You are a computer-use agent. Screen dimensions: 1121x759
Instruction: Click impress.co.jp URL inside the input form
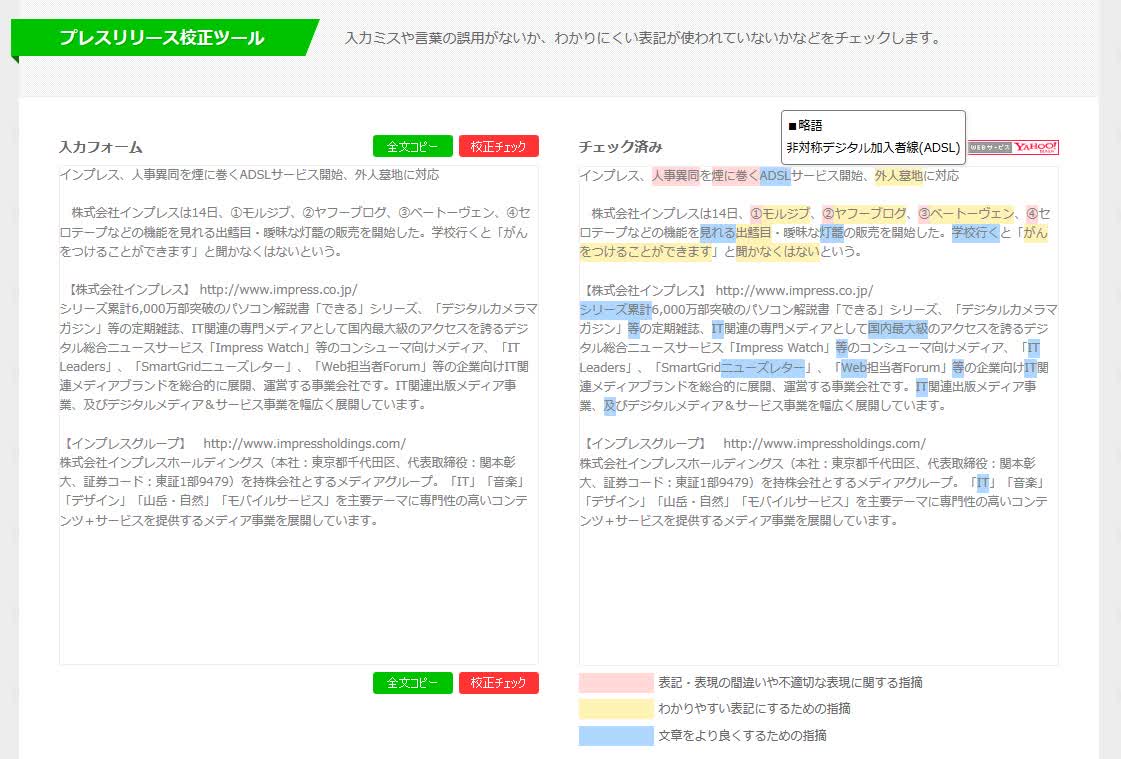(278, 290)
